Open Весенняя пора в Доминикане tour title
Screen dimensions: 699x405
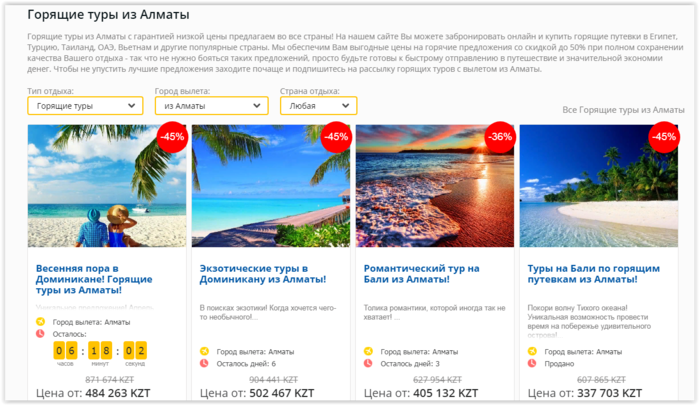pyautogui.click(x=94, y=279)
